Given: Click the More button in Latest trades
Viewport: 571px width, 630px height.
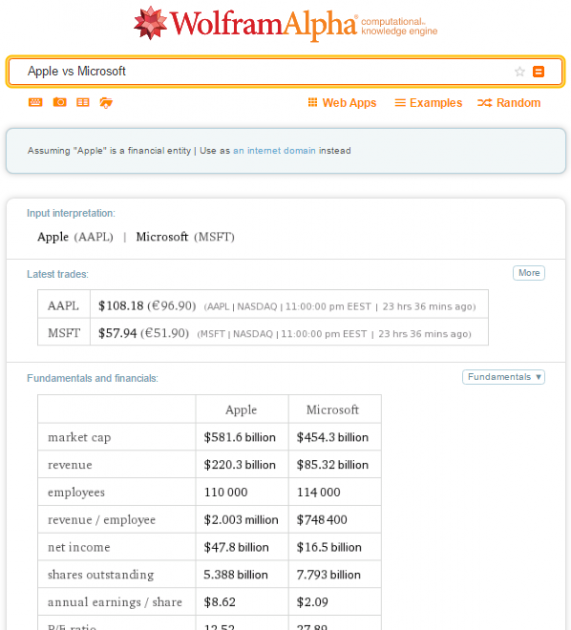Looking at the screenshot, I should tap(529, 273).
